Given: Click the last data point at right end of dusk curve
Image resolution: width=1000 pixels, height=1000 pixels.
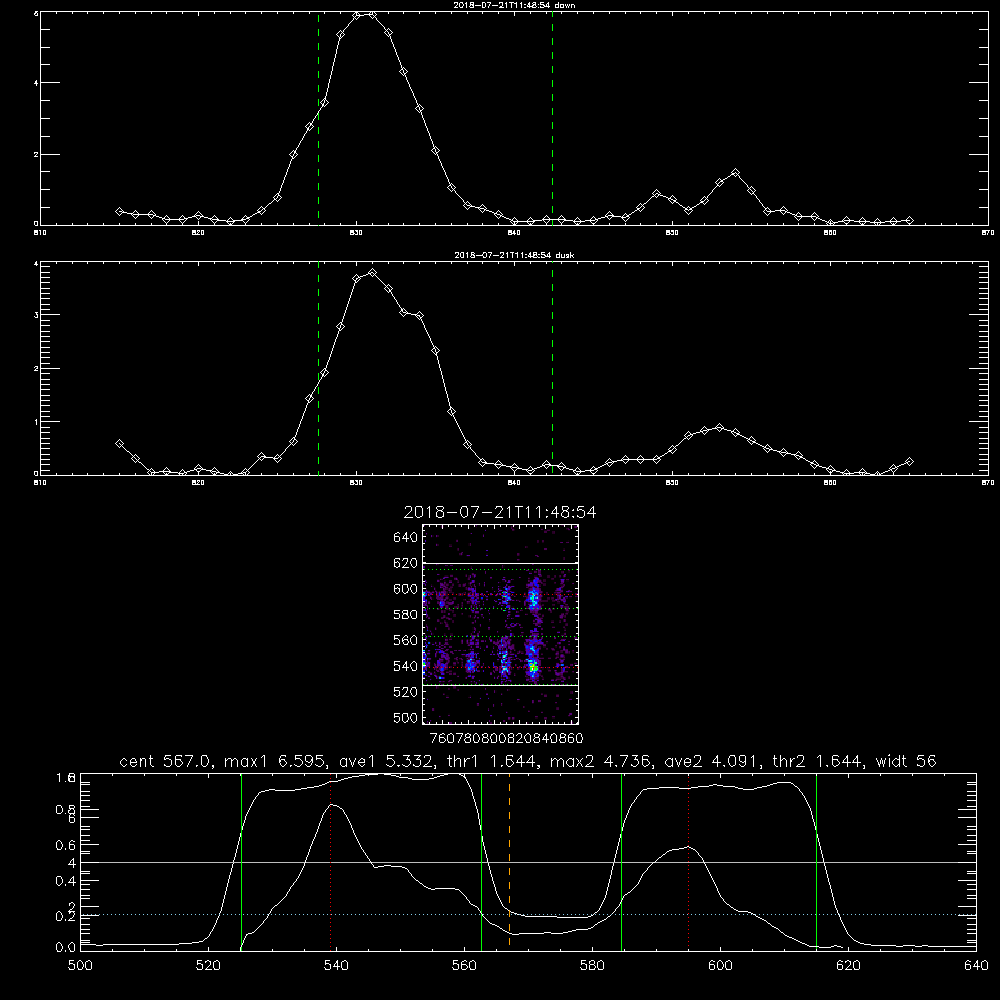Looking at the screenshot, I should tap(909, 461).
